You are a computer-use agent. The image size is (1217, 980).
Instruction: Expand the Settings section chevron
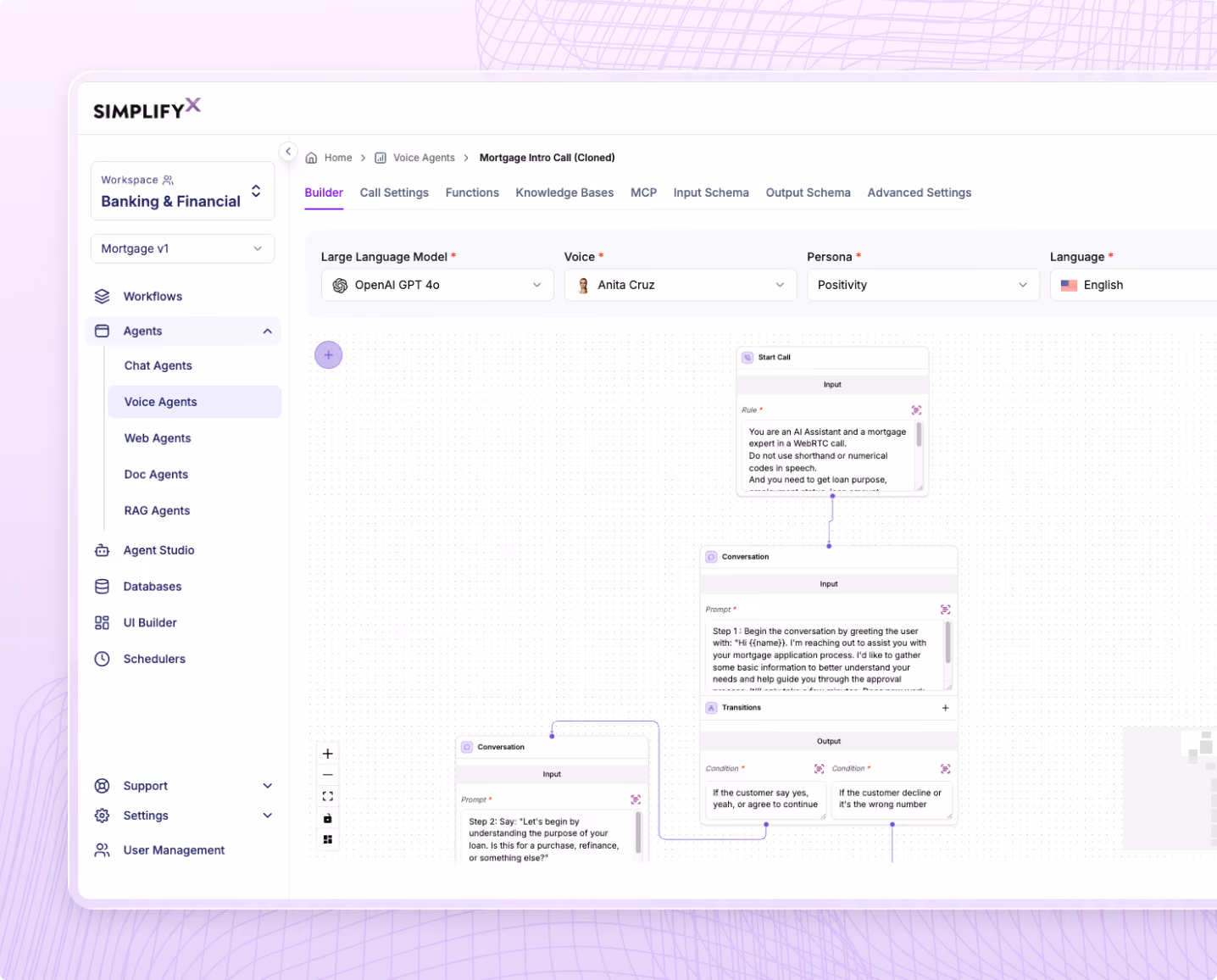268,816
